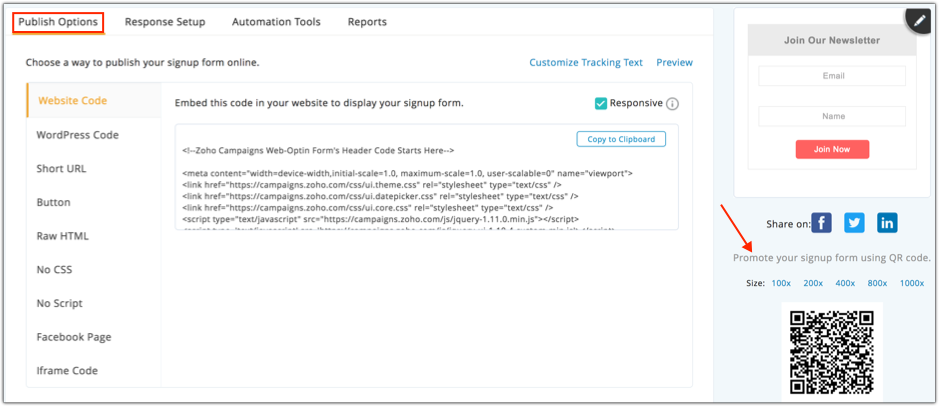Viewport: 939px width, 406px height.
Task: Select QR code size 400x
Action: (845, 283)
